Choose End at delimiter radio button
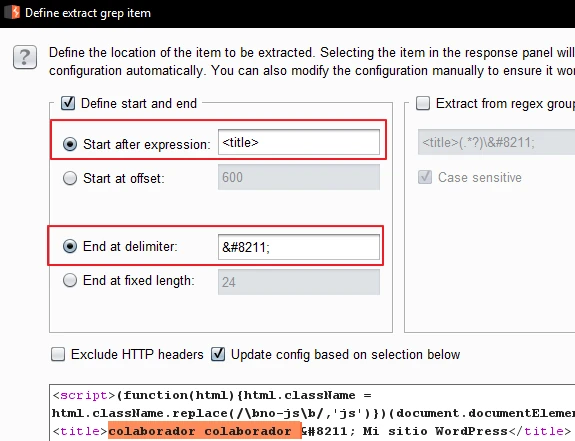 tap(70, 246)
